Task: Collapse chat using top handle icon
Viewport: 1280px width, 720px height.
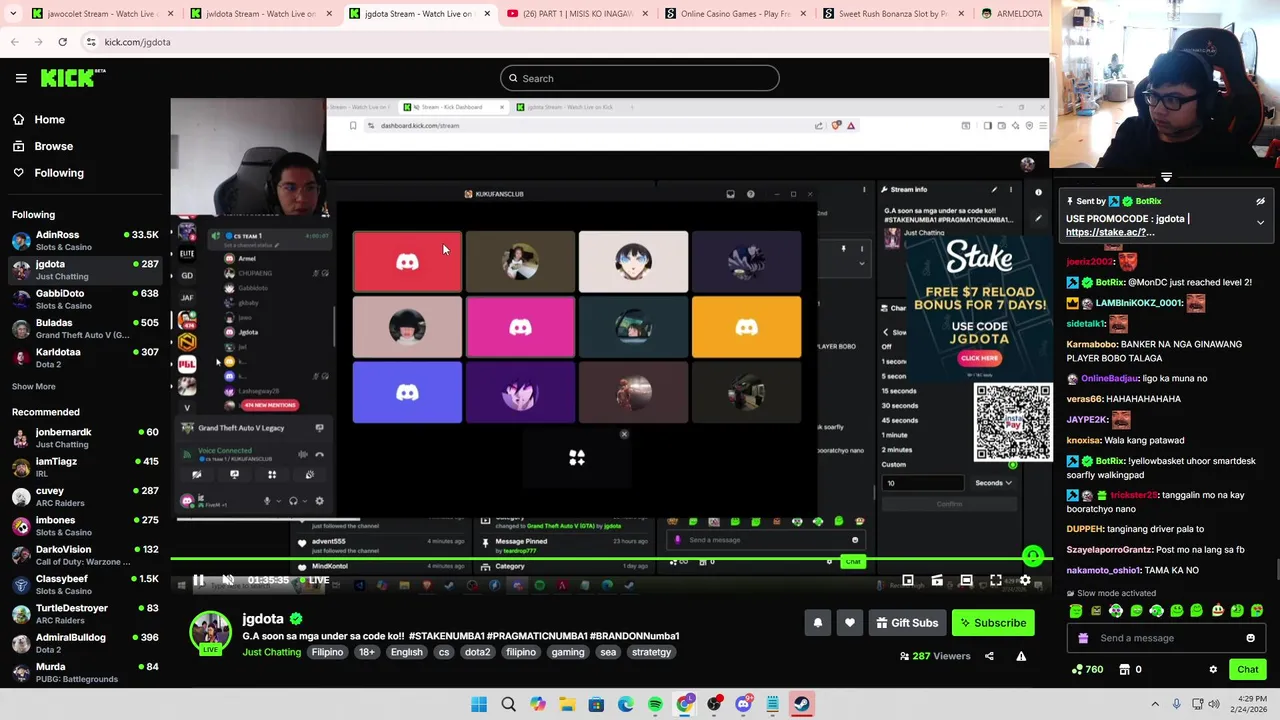Action: pos(1166,177)
